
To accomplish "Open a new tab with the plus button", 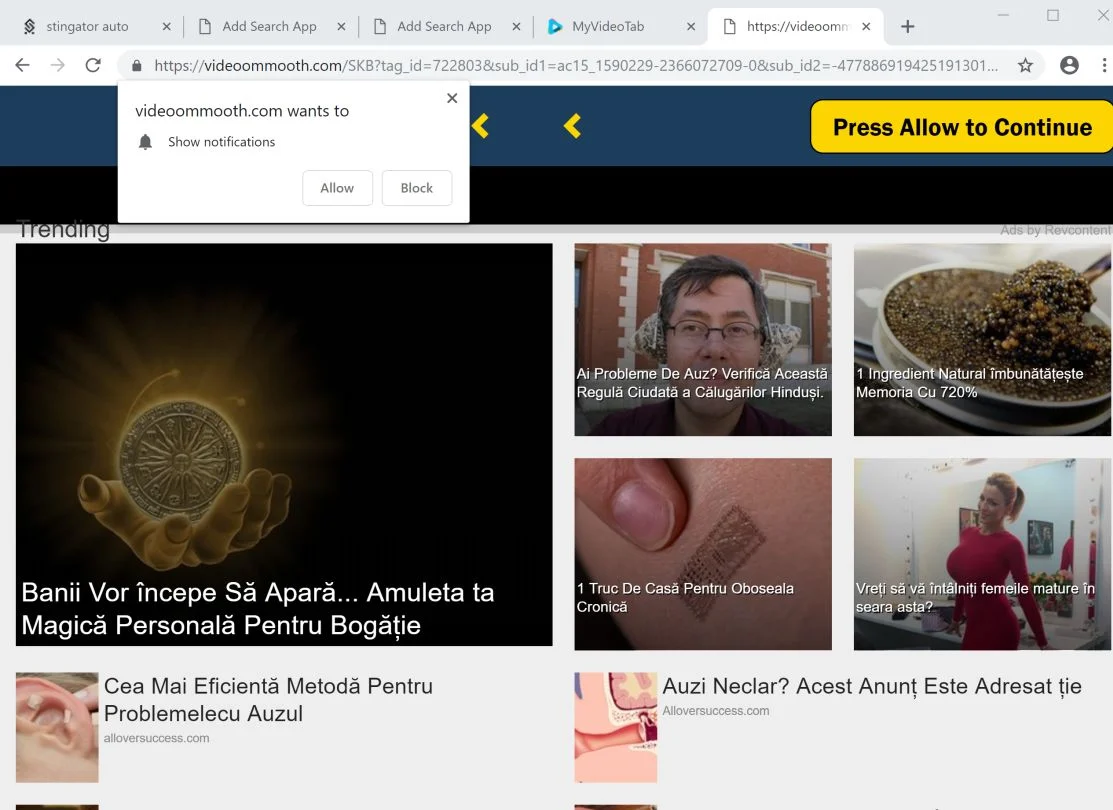I will 907,27.
